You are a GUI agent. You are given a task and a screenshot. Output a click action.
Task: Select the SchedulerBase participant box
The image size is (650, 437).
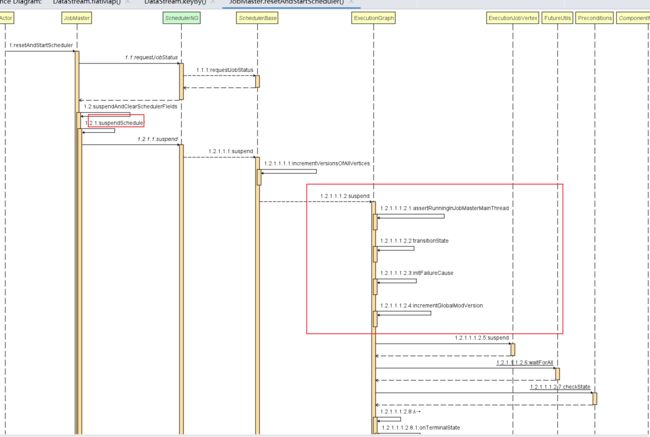point(257,18)
